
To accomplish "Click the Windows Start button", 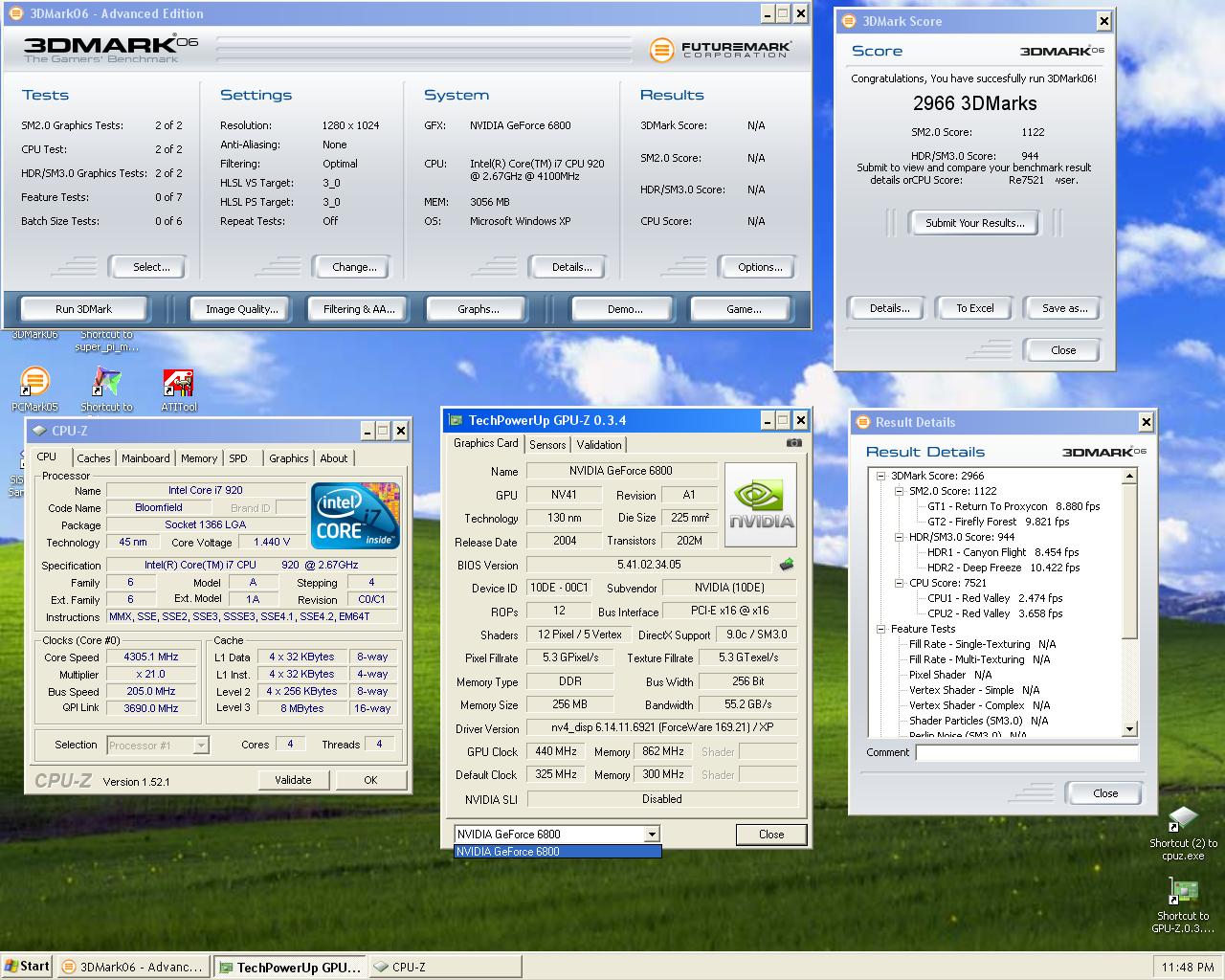I will coord(27,967).
